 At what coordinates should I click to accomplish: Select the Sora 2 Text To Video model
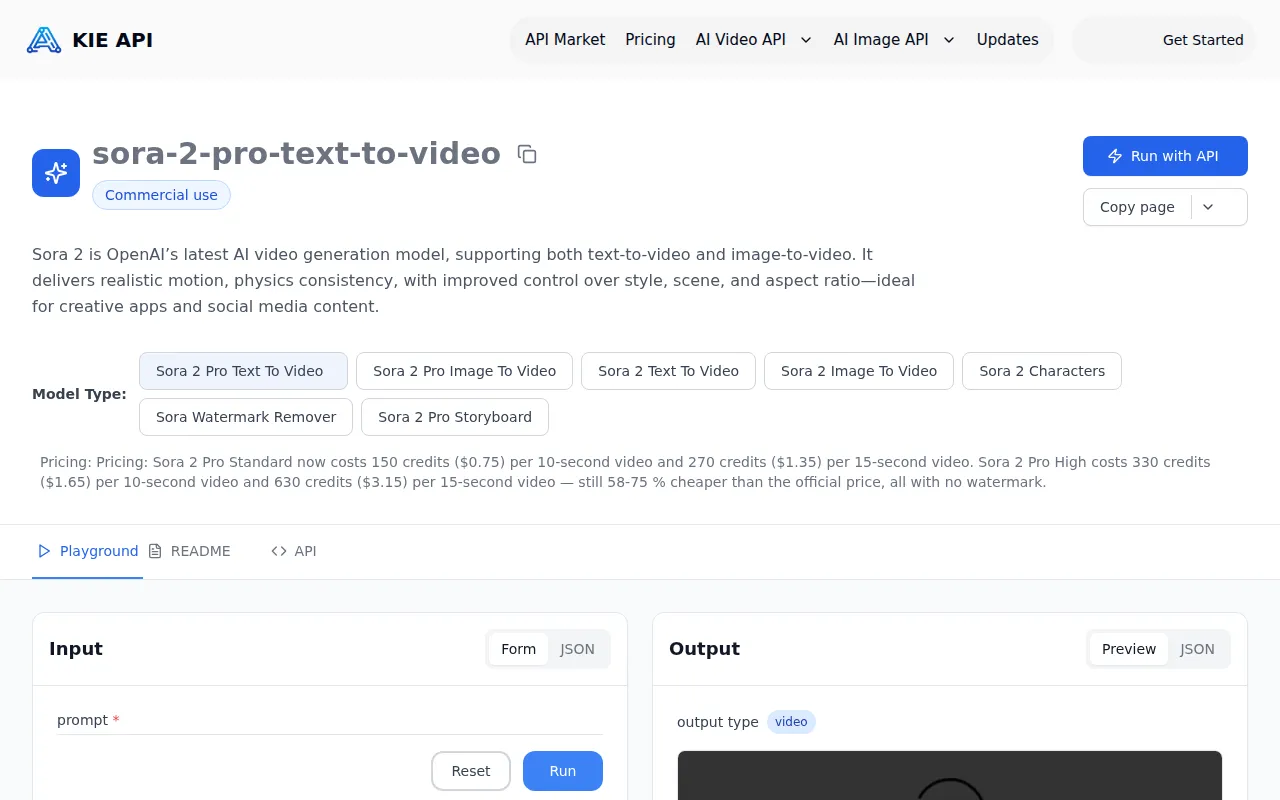tap(667, 371)
